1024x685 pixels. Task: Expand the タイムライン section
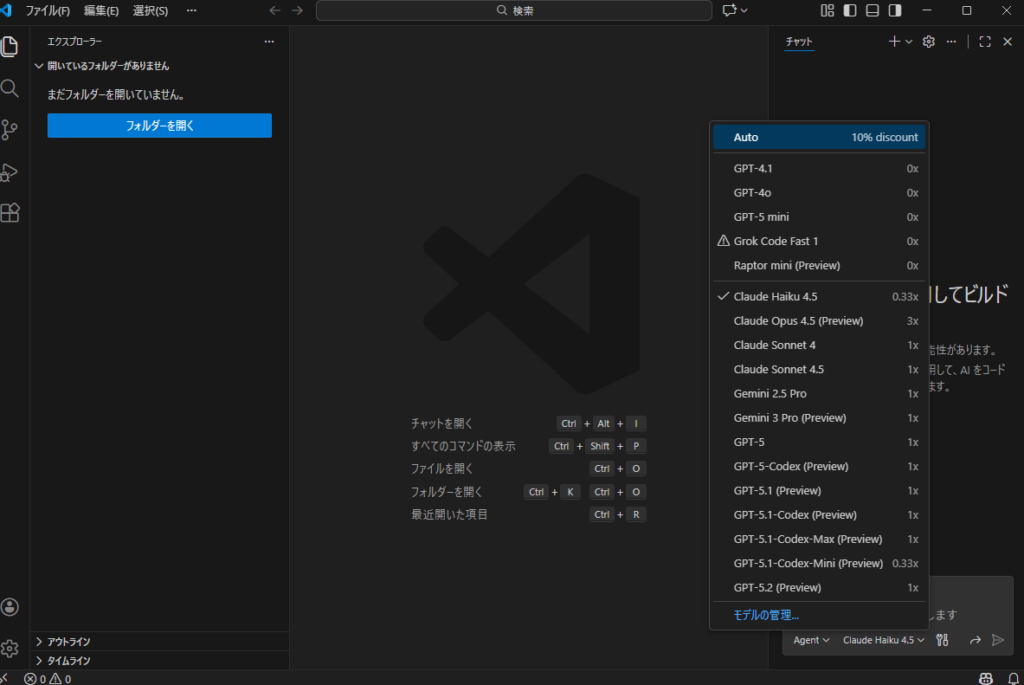click(x=69, y=661)
